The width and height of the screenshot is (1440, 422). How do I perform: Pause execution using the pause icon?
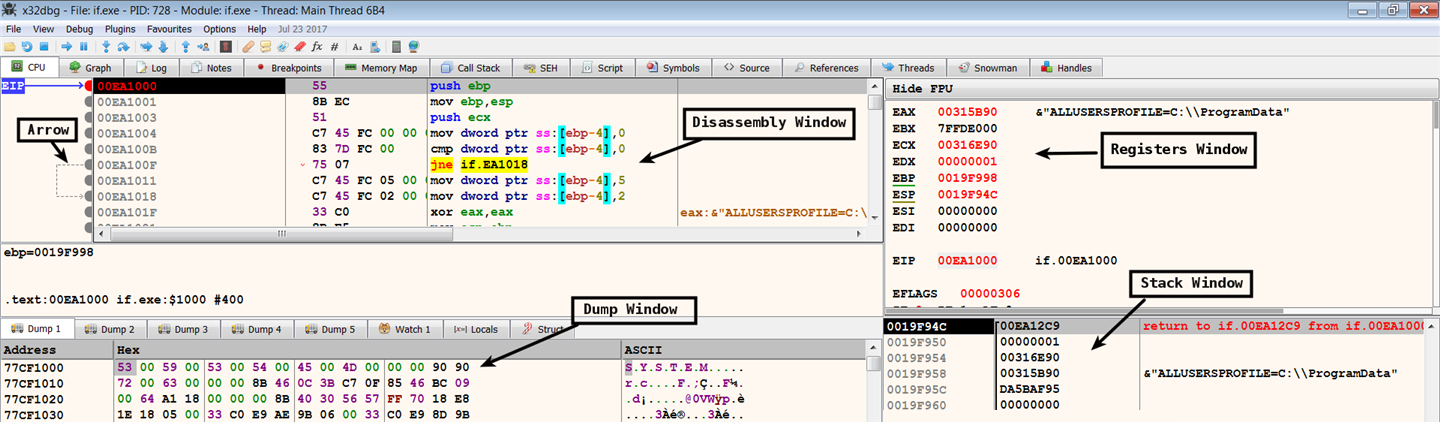(83, 47)
